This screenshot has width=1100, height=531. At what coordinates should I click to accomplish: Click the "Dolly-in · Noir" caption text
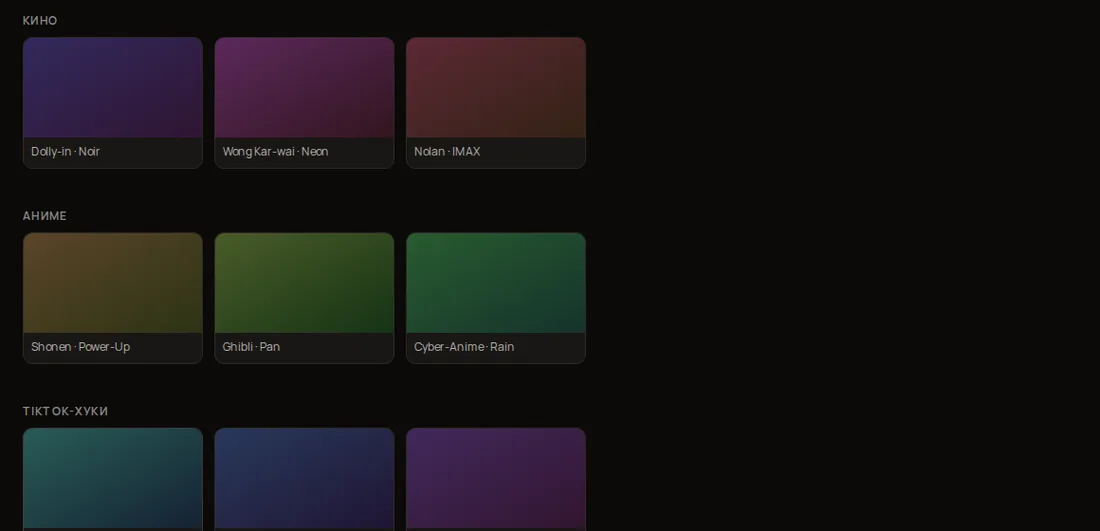coord(65,152)
